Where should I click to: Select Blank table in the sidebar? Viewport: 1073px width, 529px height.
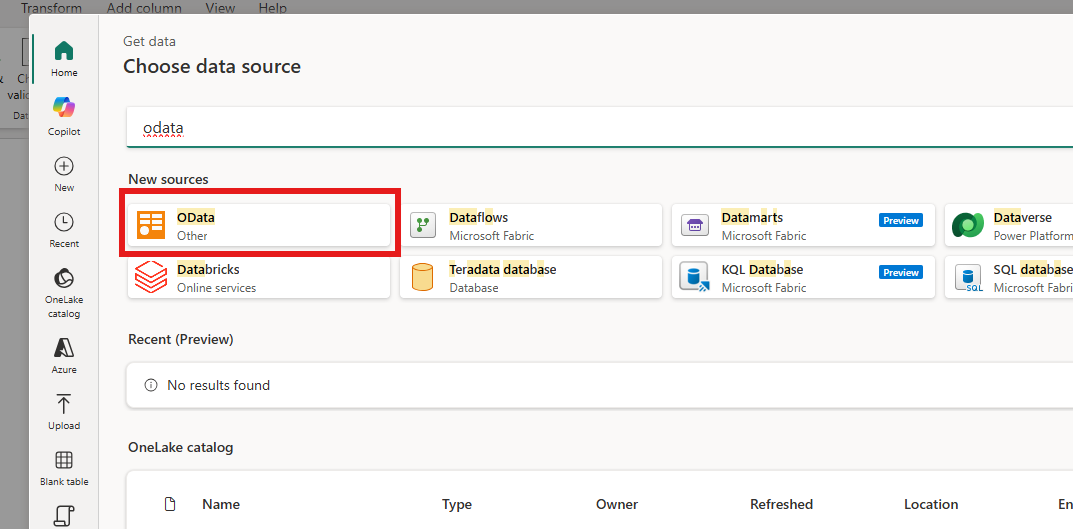pyautogui.click(x=64, y=468)
